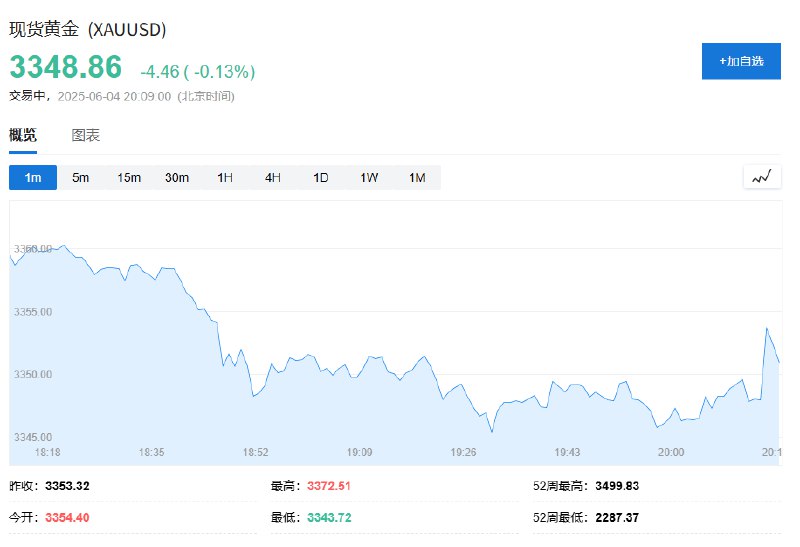Select the 1m timeframe
This screenshot has width=800, height=547.
tap(33, 178)
